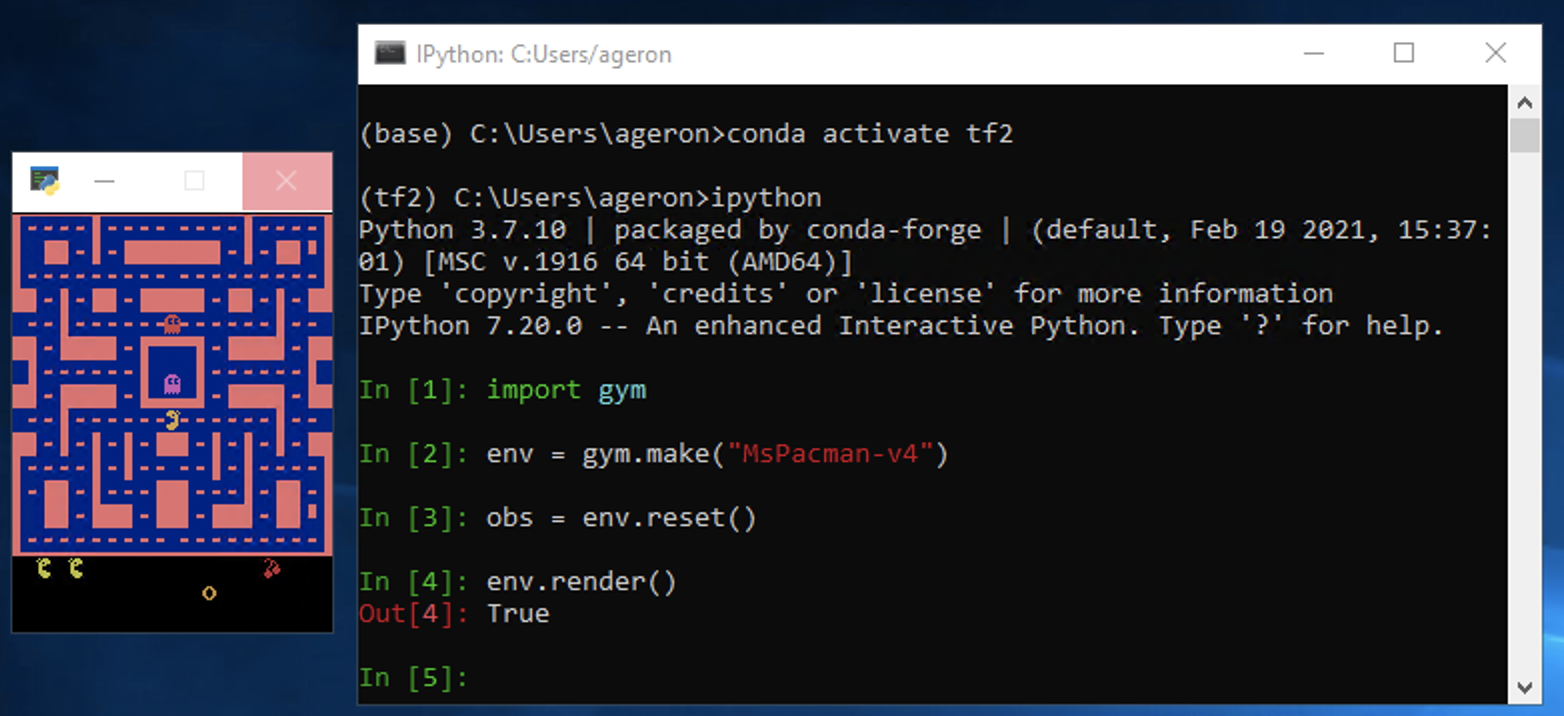Click the scroll-up arrow on the terminal scrollbar

(x=1525, y=100)
